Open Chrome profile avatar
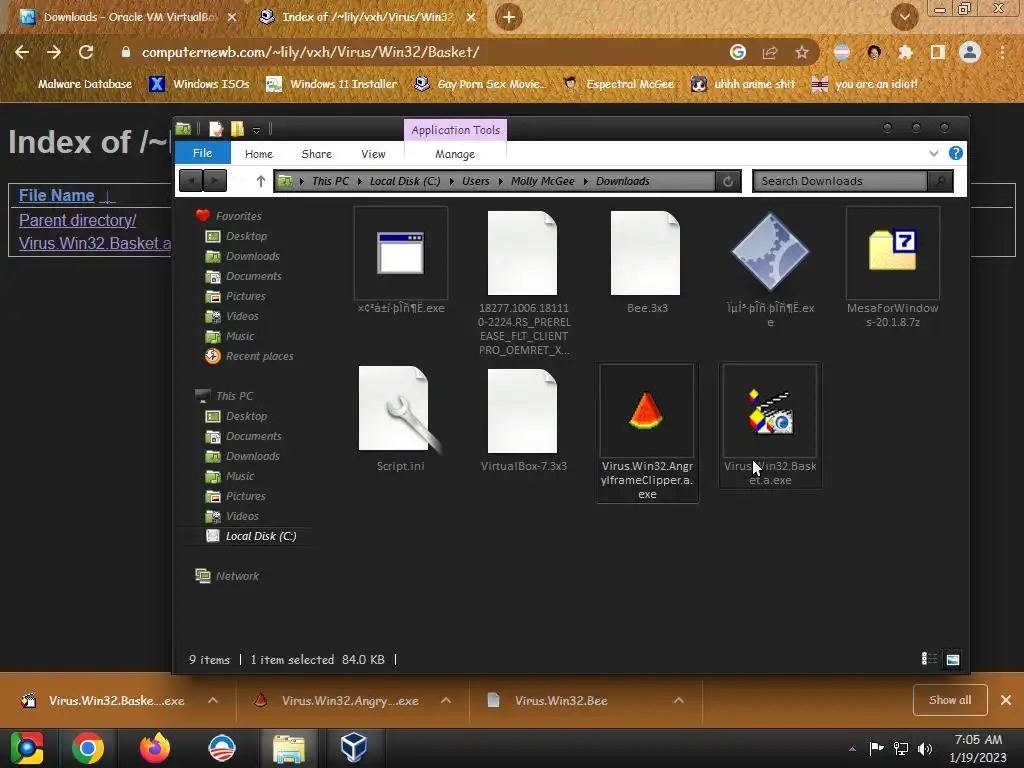The height and width of the screenshot is (768, 1024). tap(970, 52)
